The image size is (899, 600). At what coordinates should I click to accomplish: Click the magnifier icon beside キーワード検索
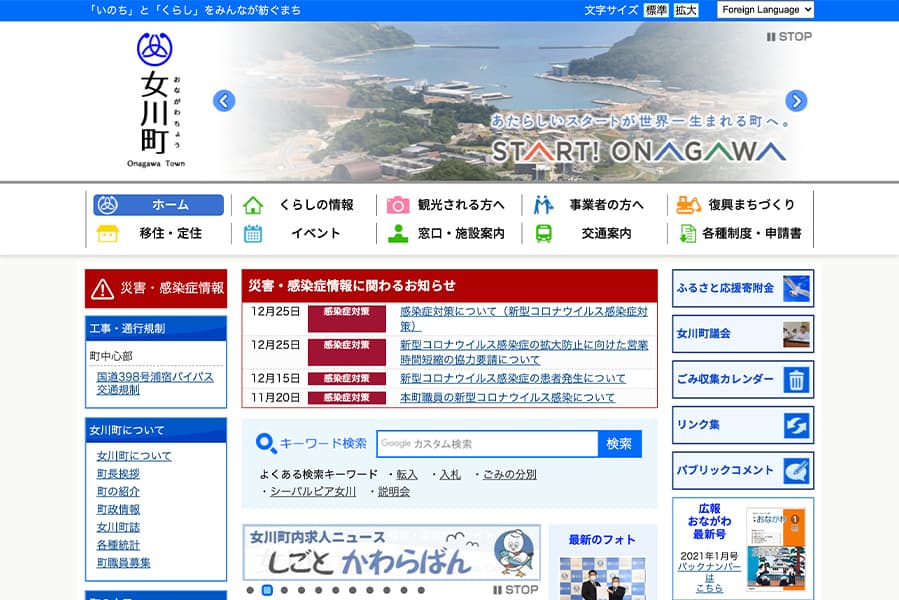click(x=266, y=443)
